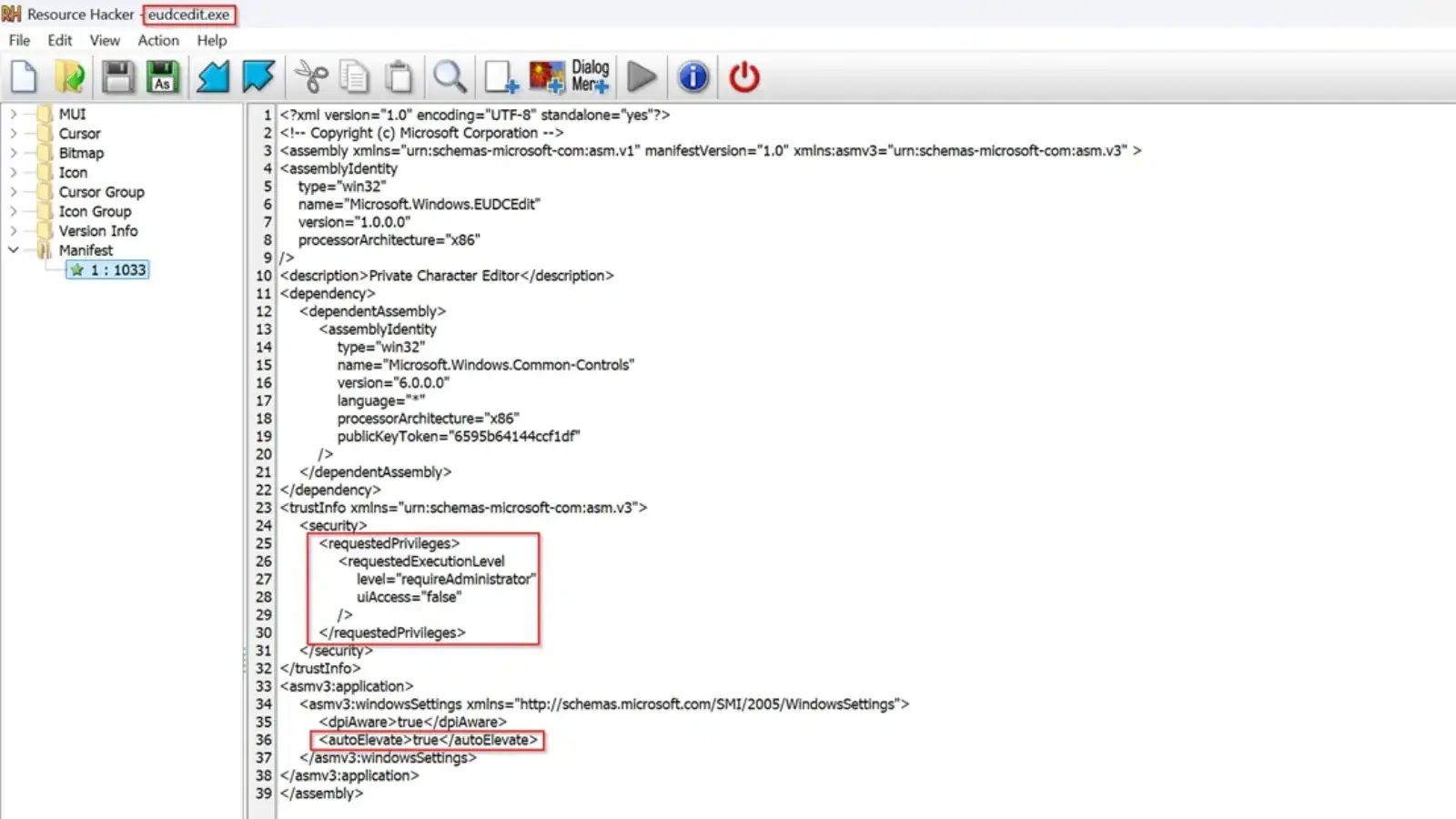
Task: Save the modified resources using Save icon
Action: pyautogui.click(x=117, y=76)
